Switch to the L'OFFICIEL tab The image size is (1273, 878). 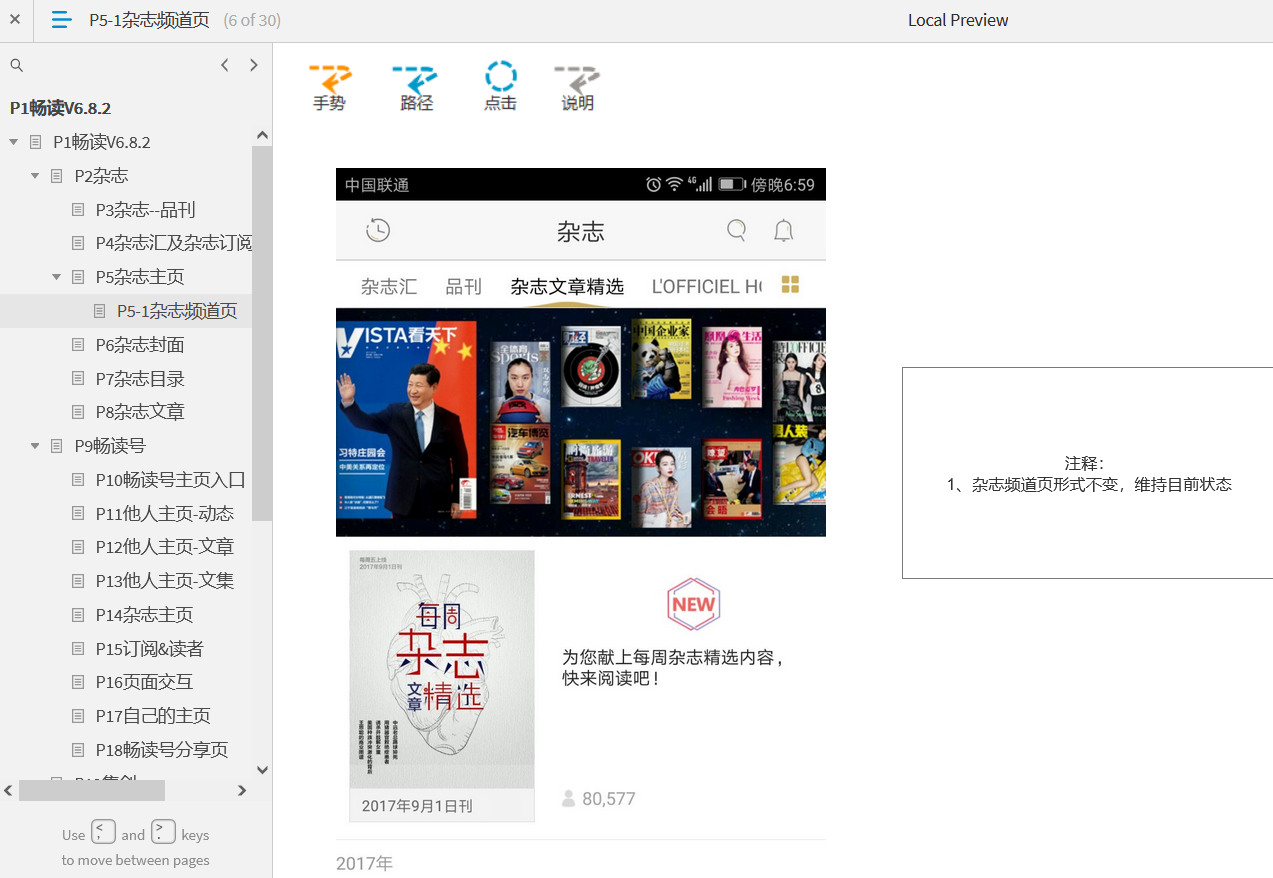pos(707,287)
